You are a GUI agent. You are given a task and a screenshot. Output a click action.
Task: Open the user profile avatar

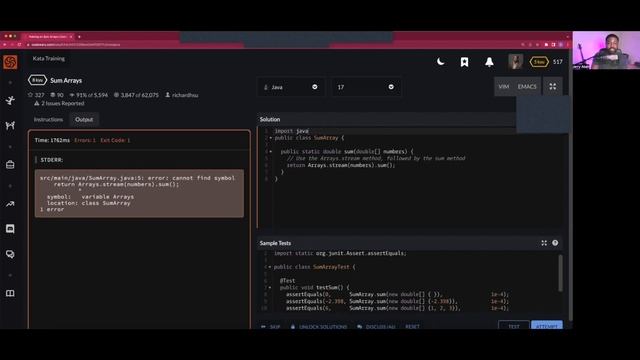516,62
